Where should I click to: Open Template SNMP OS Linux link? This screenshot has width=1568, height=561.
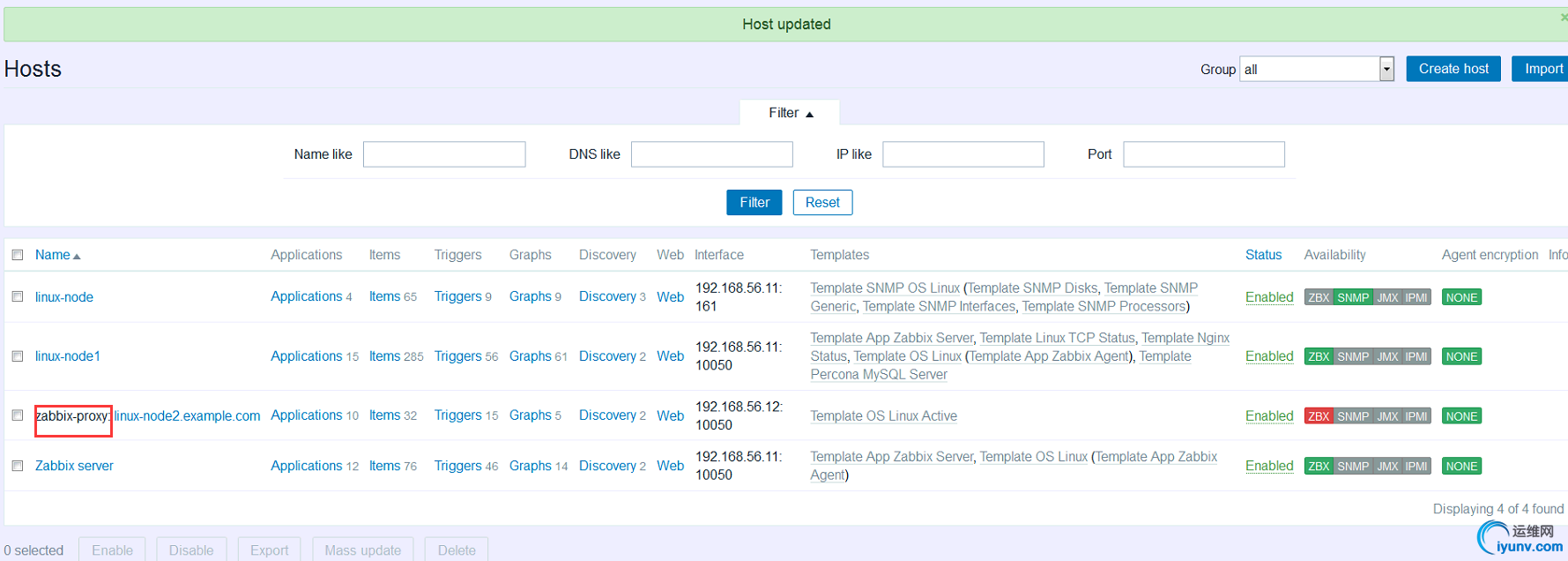(885, 288)
